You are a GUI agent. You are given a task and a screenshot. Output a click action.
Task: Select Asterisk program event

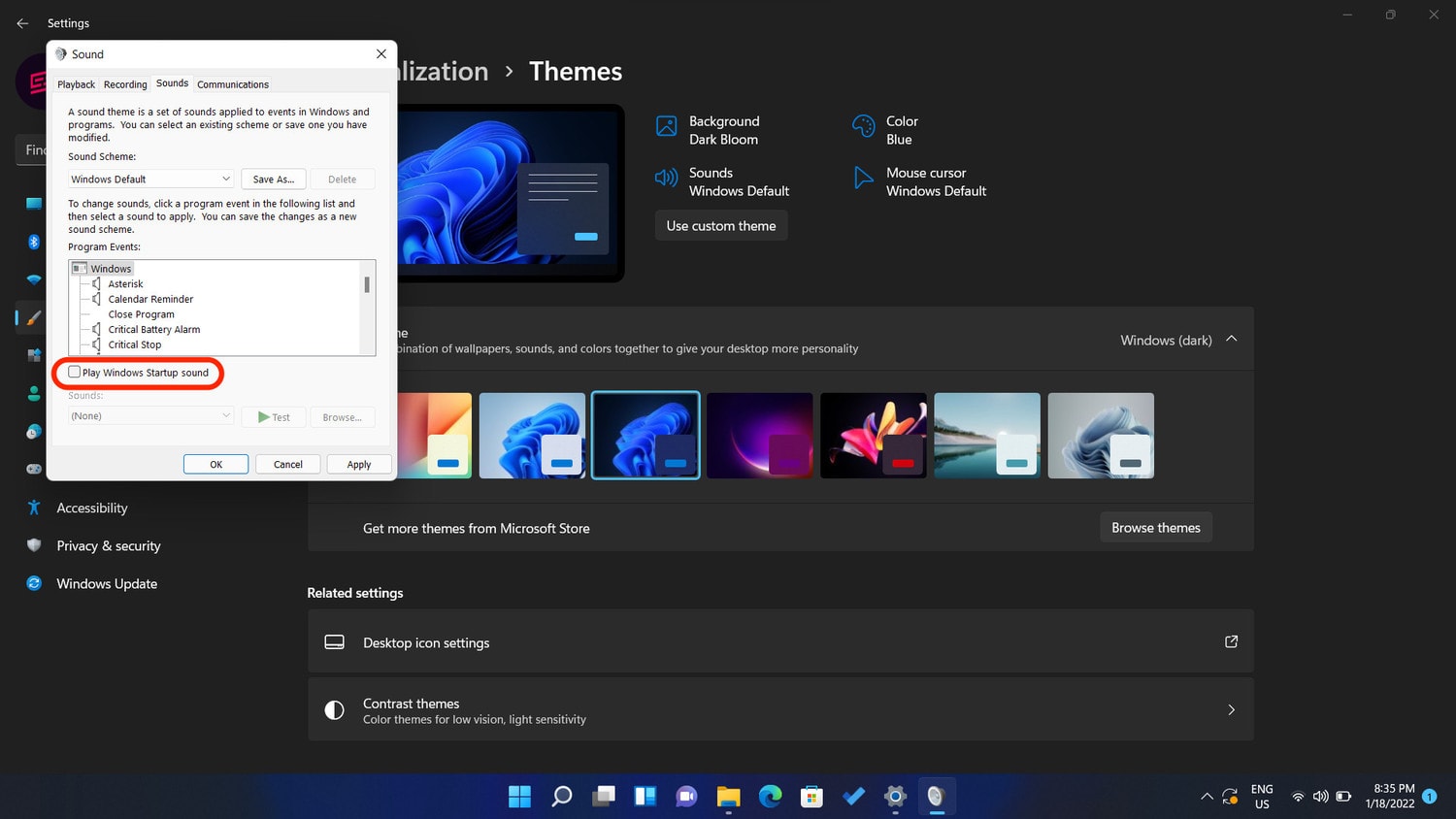click(125, 284)
